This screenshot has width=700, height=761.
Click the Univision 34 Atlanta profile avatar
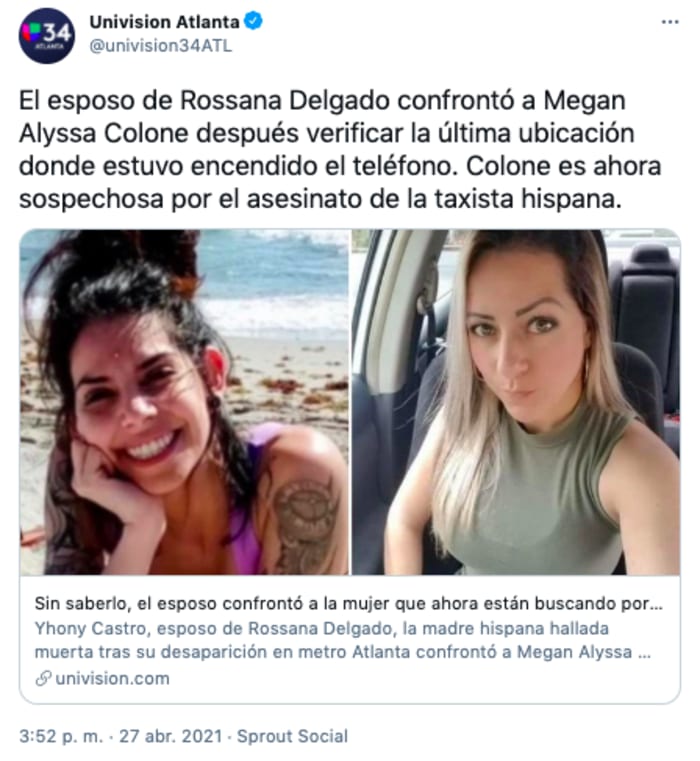coord(47,35)
